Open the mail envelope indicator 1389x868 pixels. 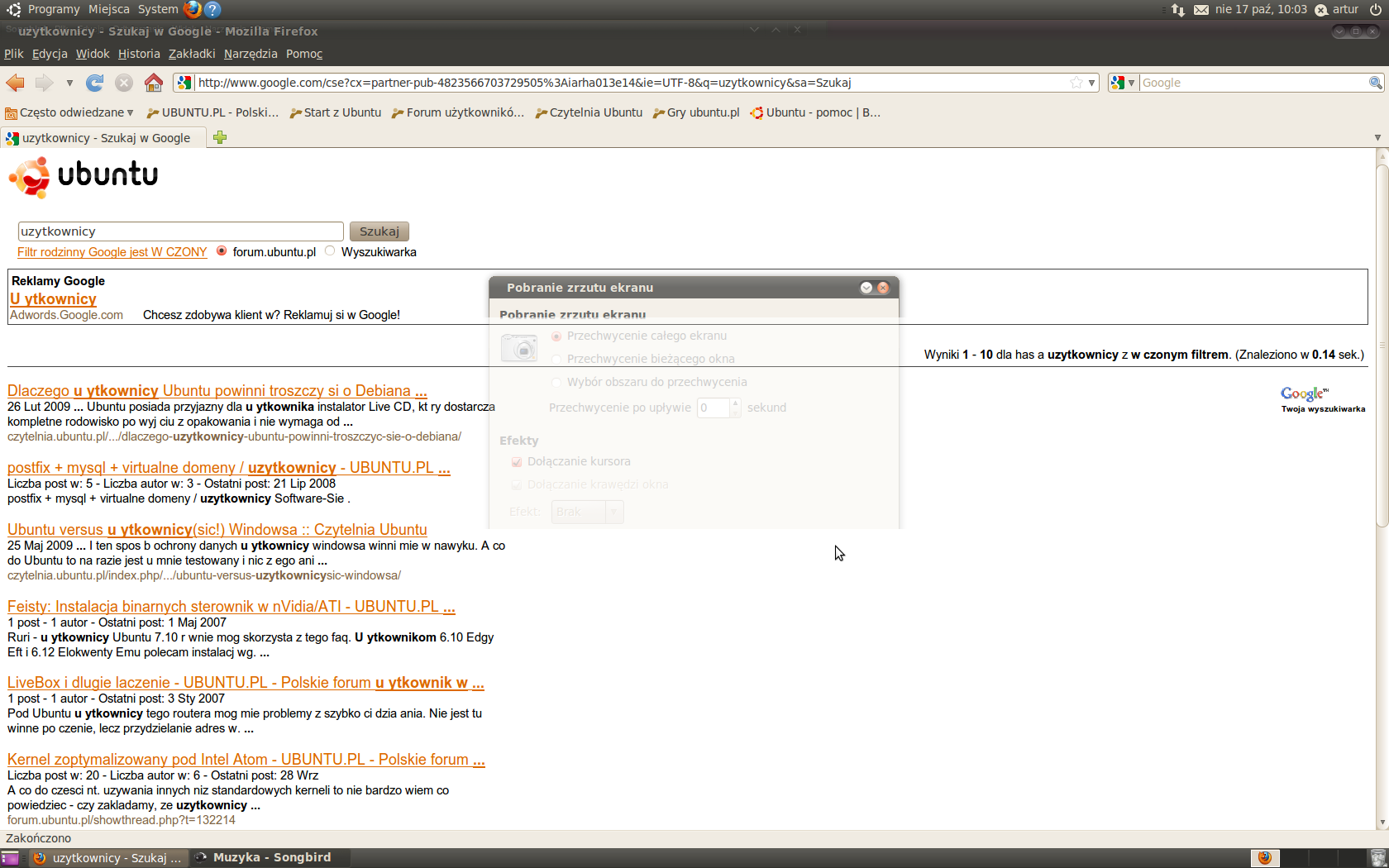[1201, 9]
